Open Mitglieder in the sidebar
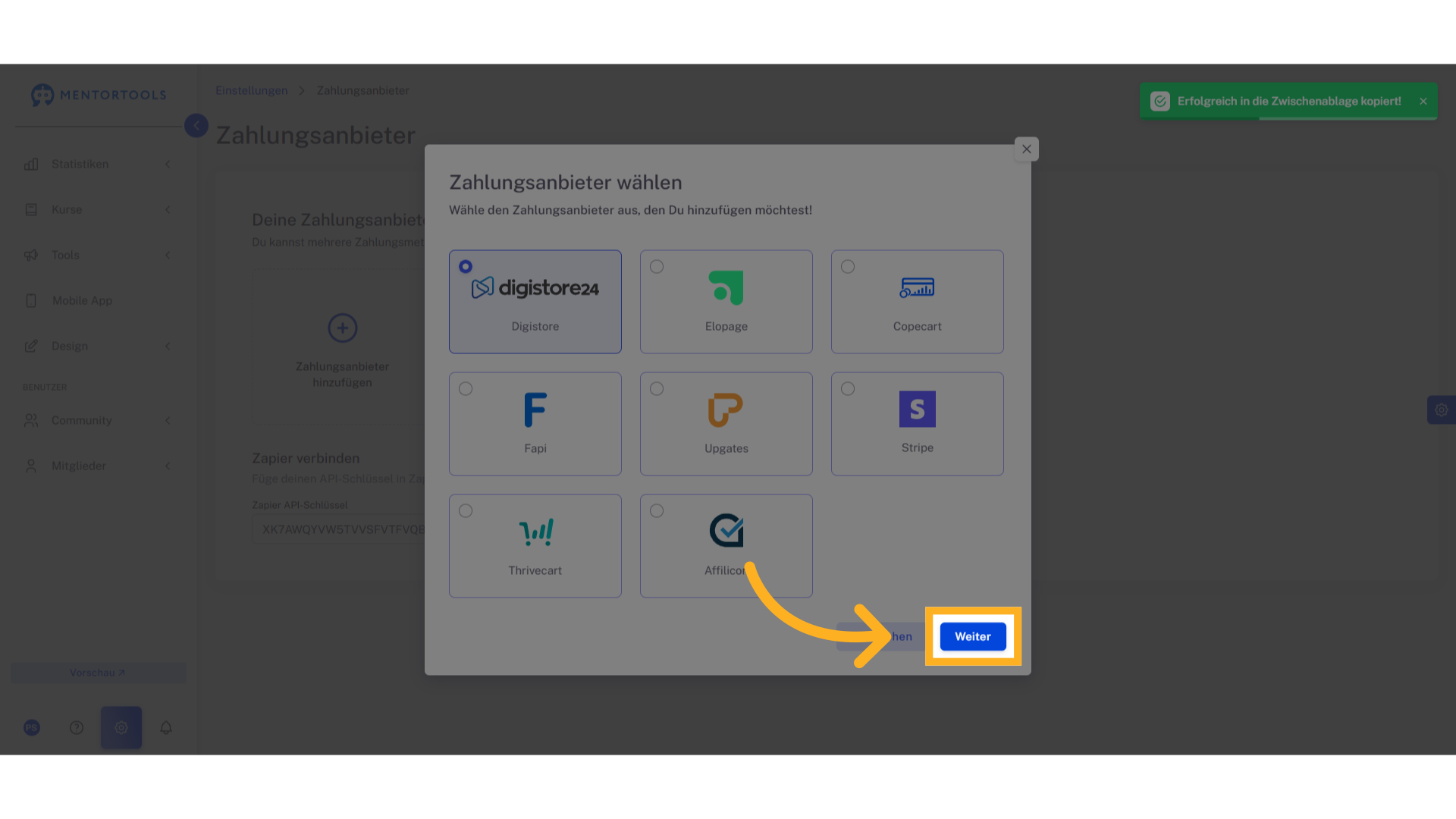 click(98, 466)
